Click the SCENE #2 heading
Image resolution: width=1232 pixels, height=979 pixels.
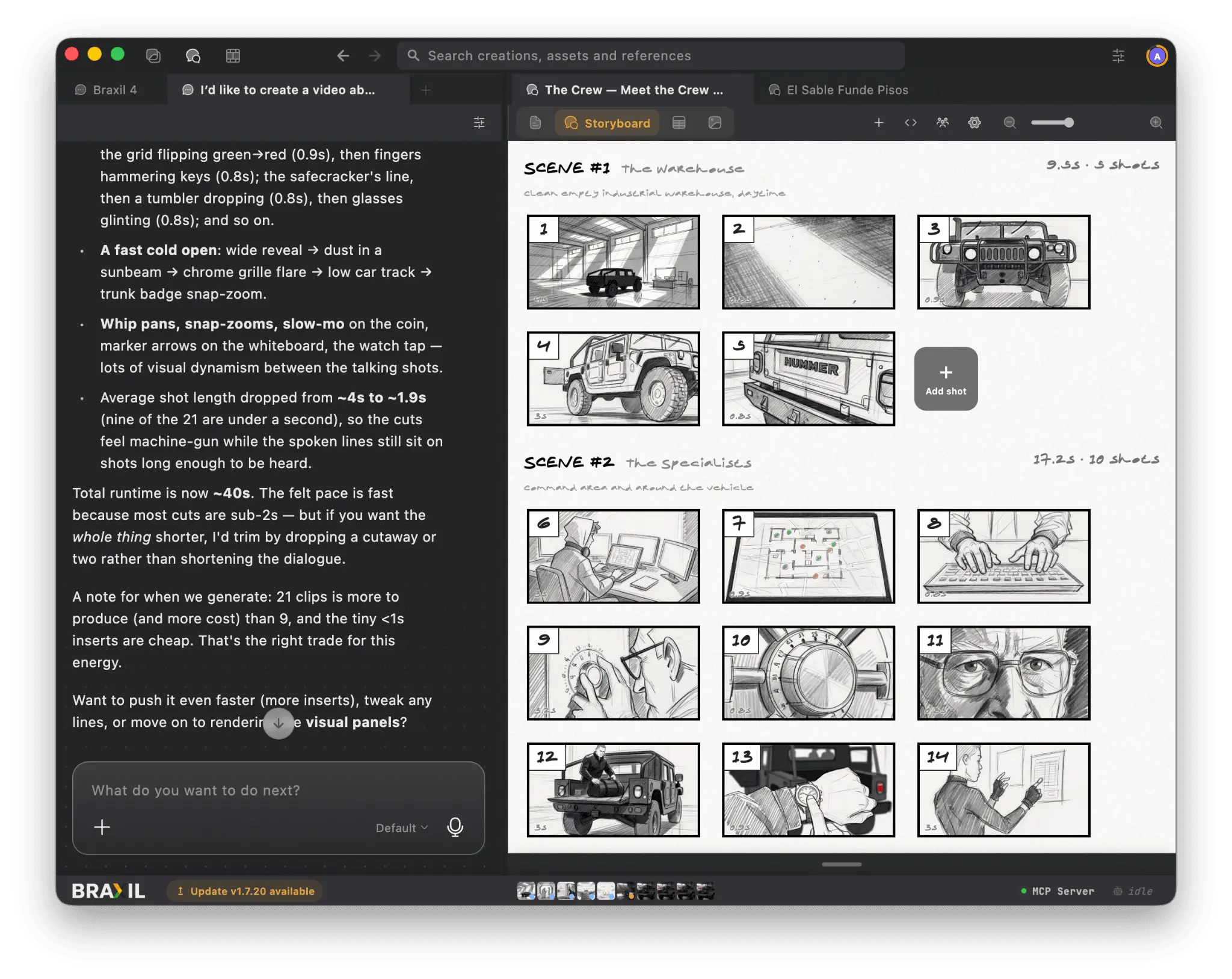click(568, 462)
